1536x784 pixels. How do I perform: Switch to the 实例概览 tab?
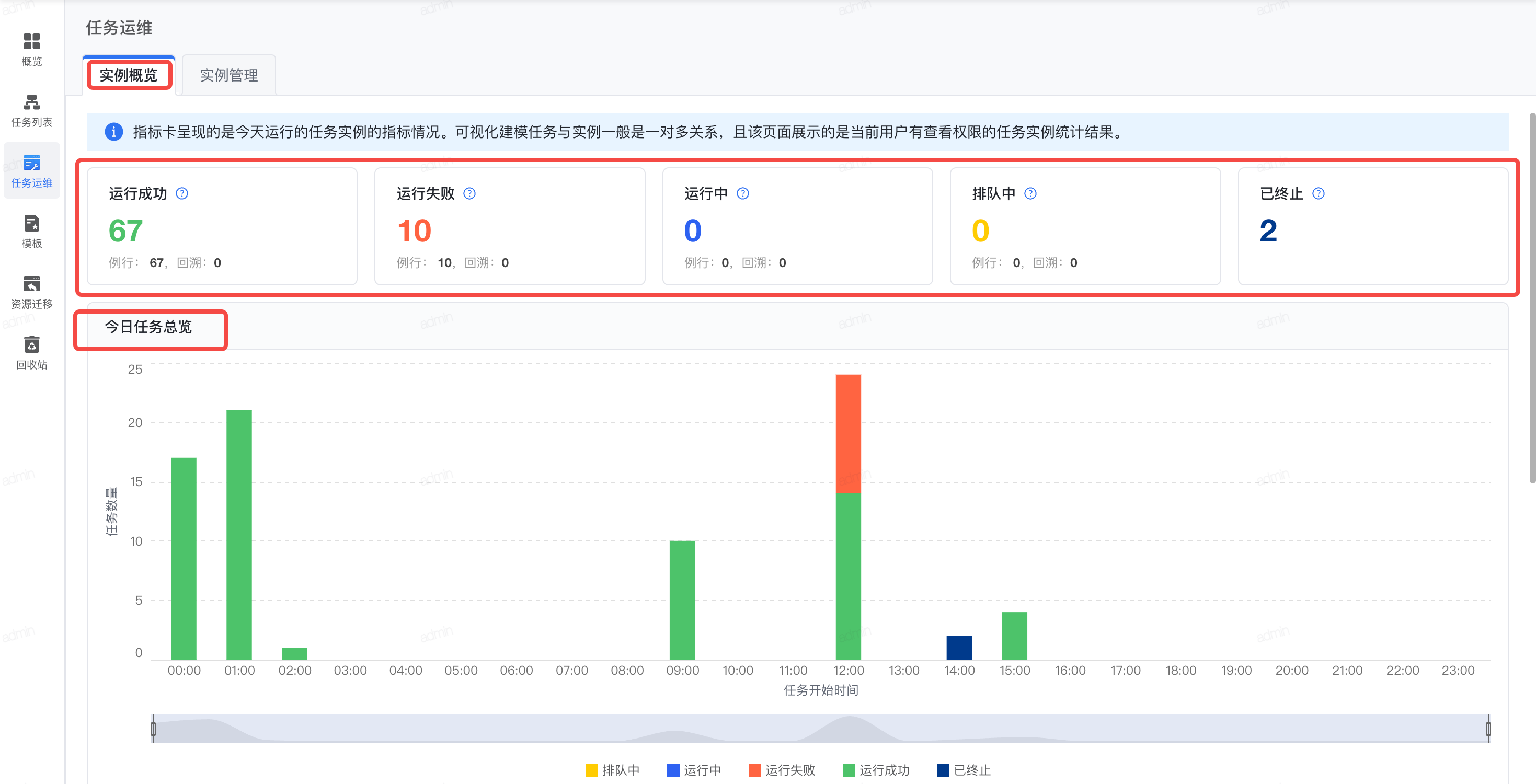(x=129, y=75)
